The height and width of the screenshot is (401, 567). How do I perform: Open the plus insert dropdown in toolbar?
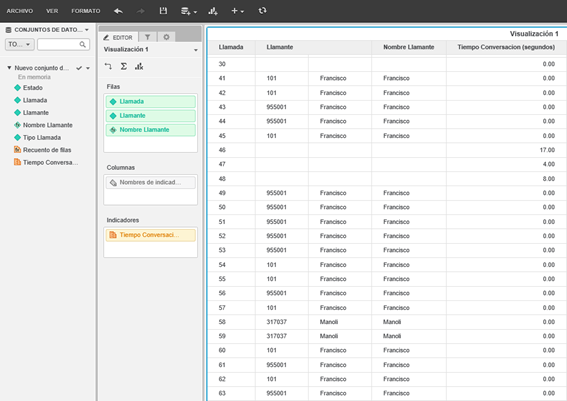coord(238,11)
